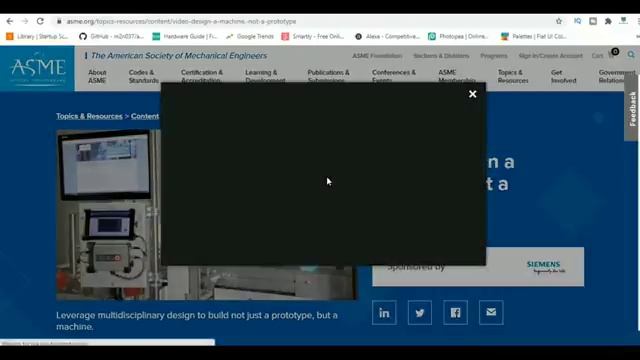The height and width of the screenshot is (360, 640).
Task: Open the About ASME menu
Action: coord(97,76)
